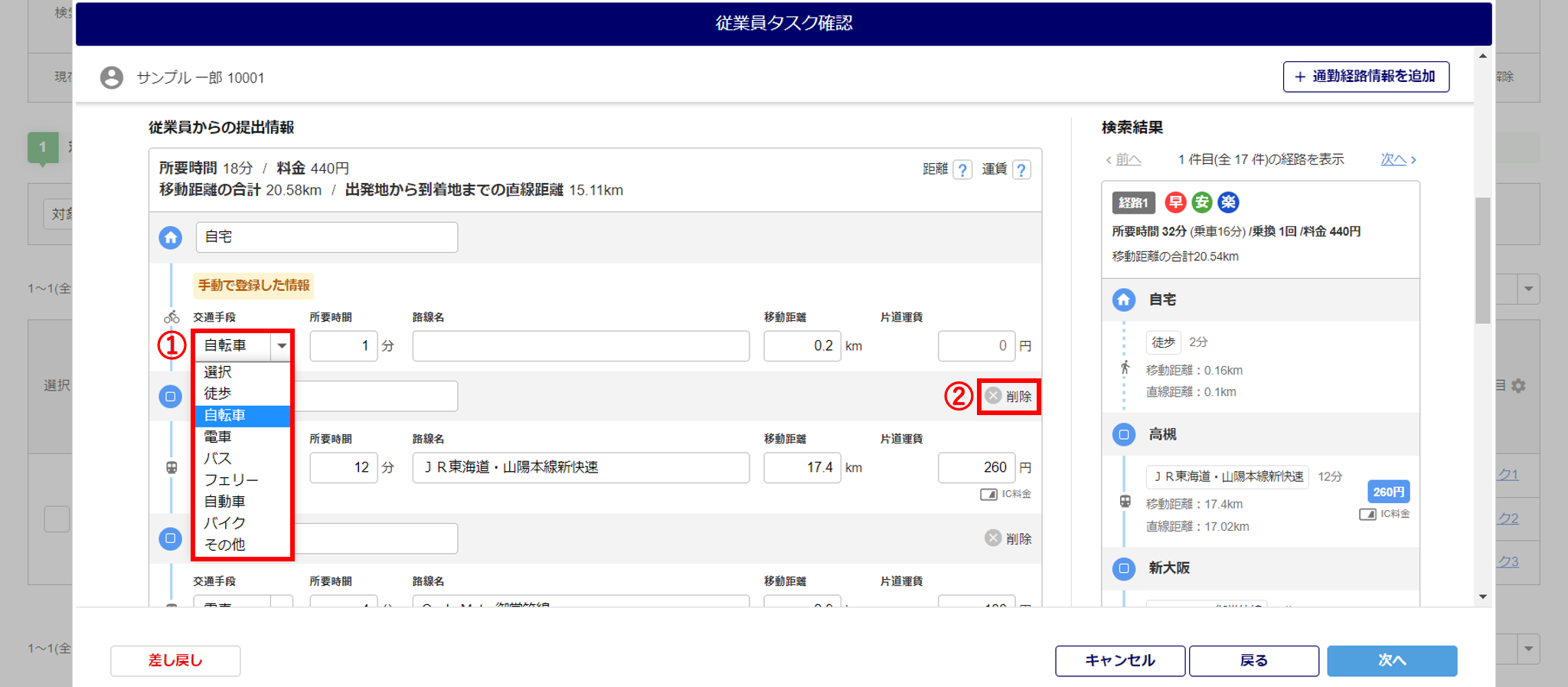Click the 片道運賃 field showing 0 円

click(x=976, y=346)
